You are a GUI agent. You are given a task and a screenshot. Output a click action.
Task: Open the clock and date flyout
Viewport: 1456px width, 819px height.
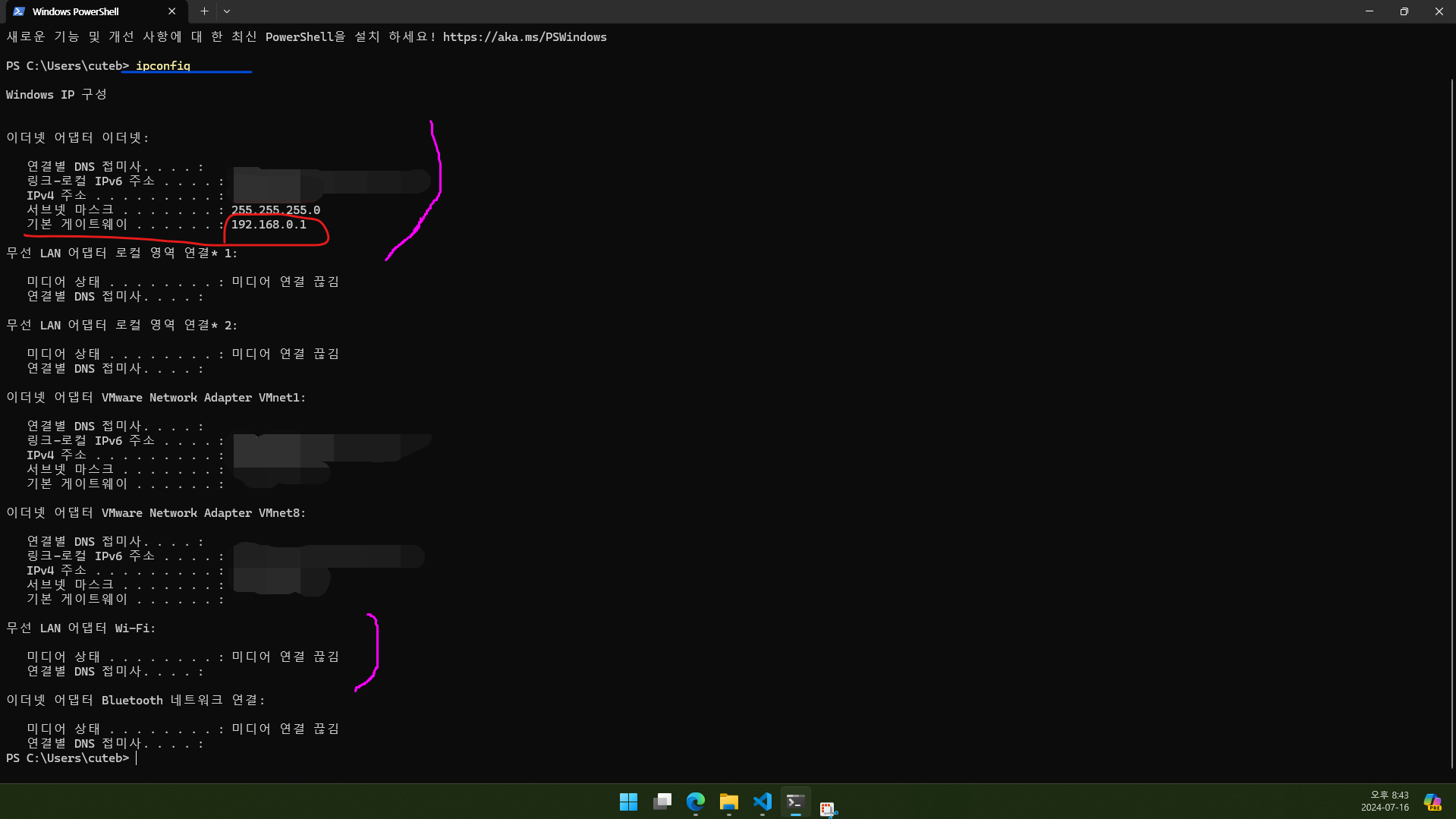click(1385, 802)
